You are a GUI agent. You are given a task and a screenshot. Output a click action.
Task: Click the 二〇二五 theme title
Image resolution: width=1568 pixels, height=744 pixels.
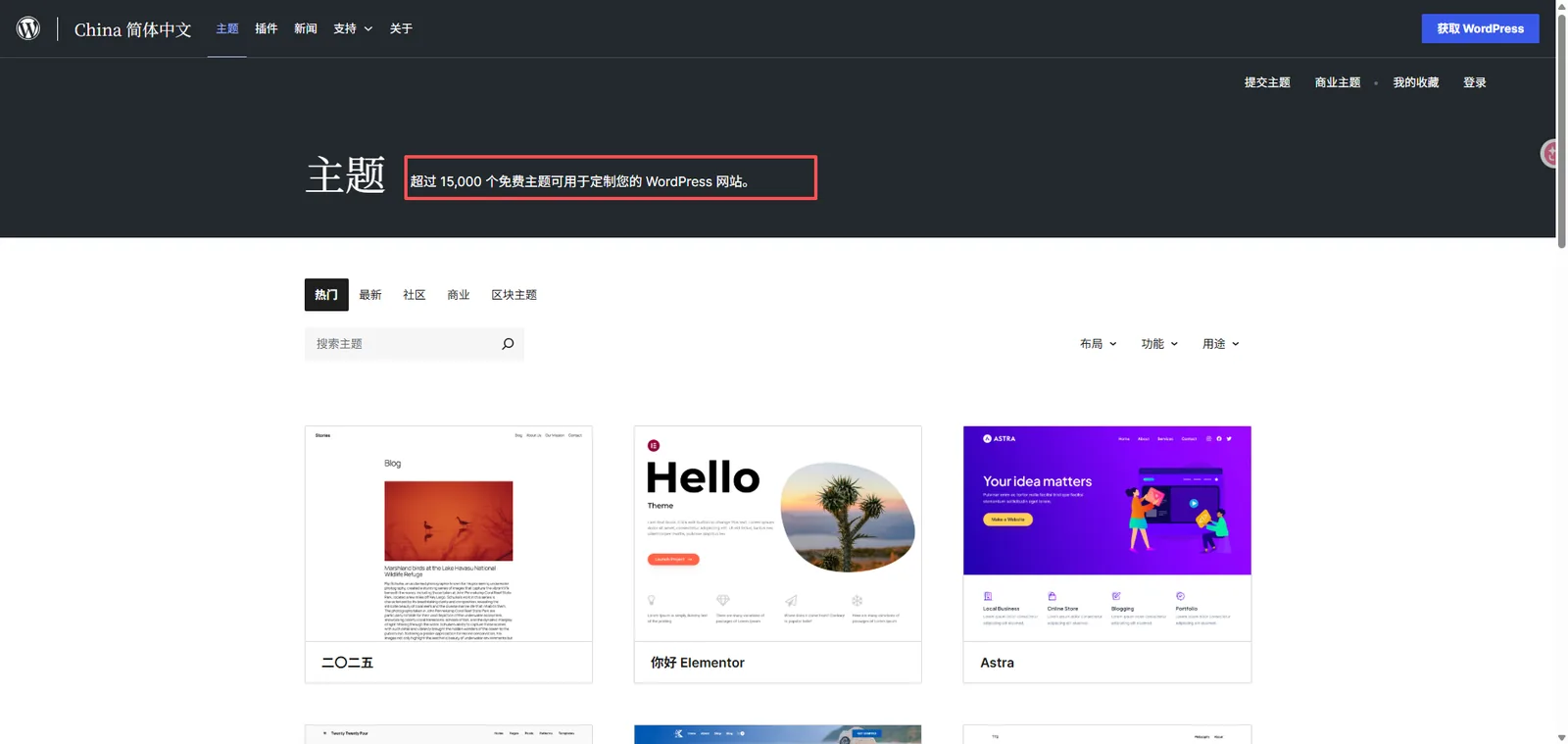pos(347,663)
